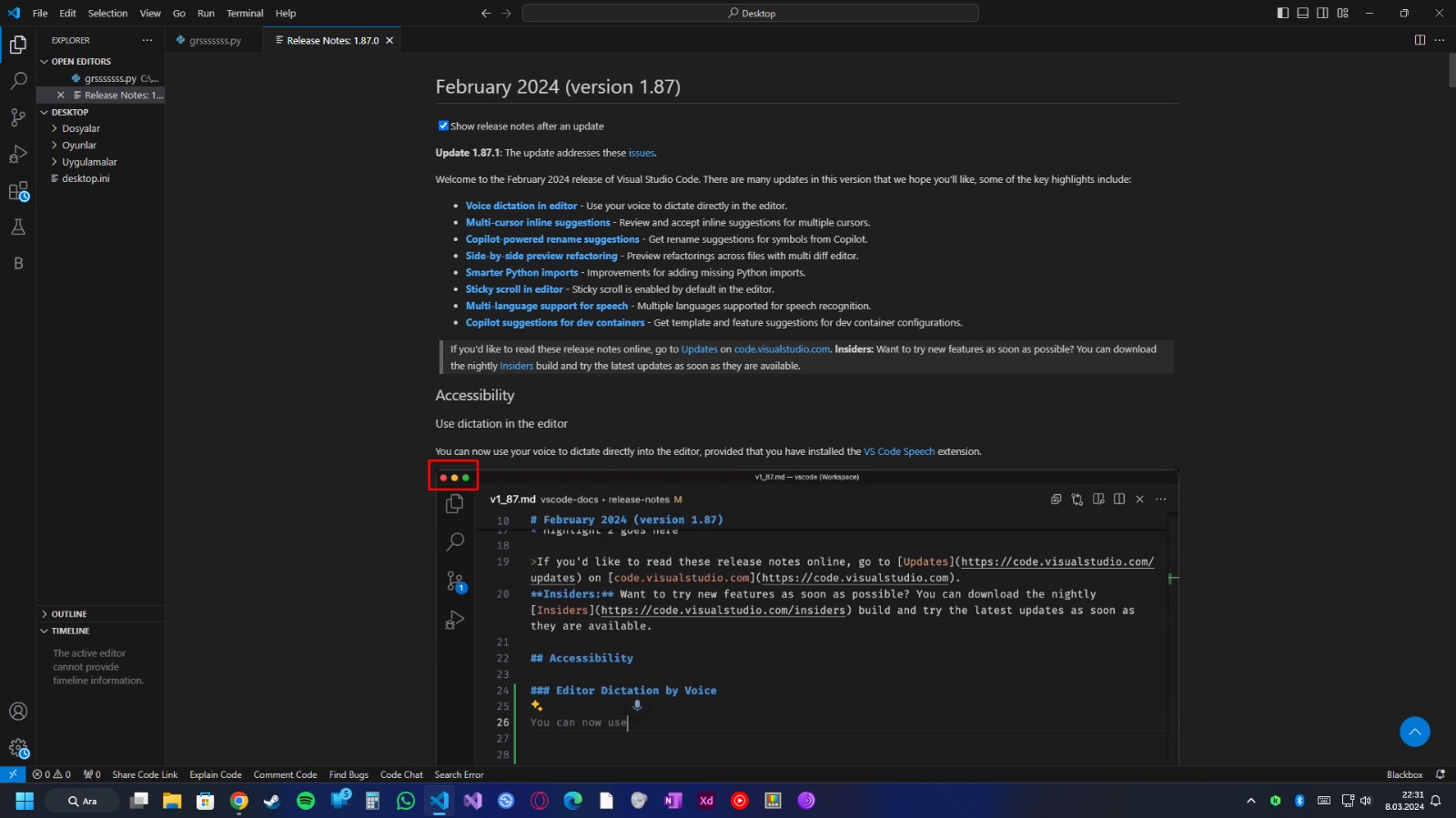
Task: Toggle the bottom panel layout icon
Action: point(1303,13)
